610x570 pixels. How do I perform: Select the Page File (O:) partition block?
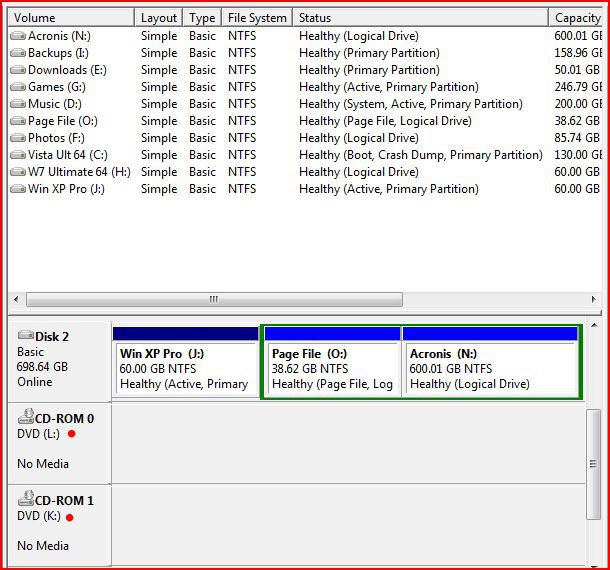pos(333,362)
